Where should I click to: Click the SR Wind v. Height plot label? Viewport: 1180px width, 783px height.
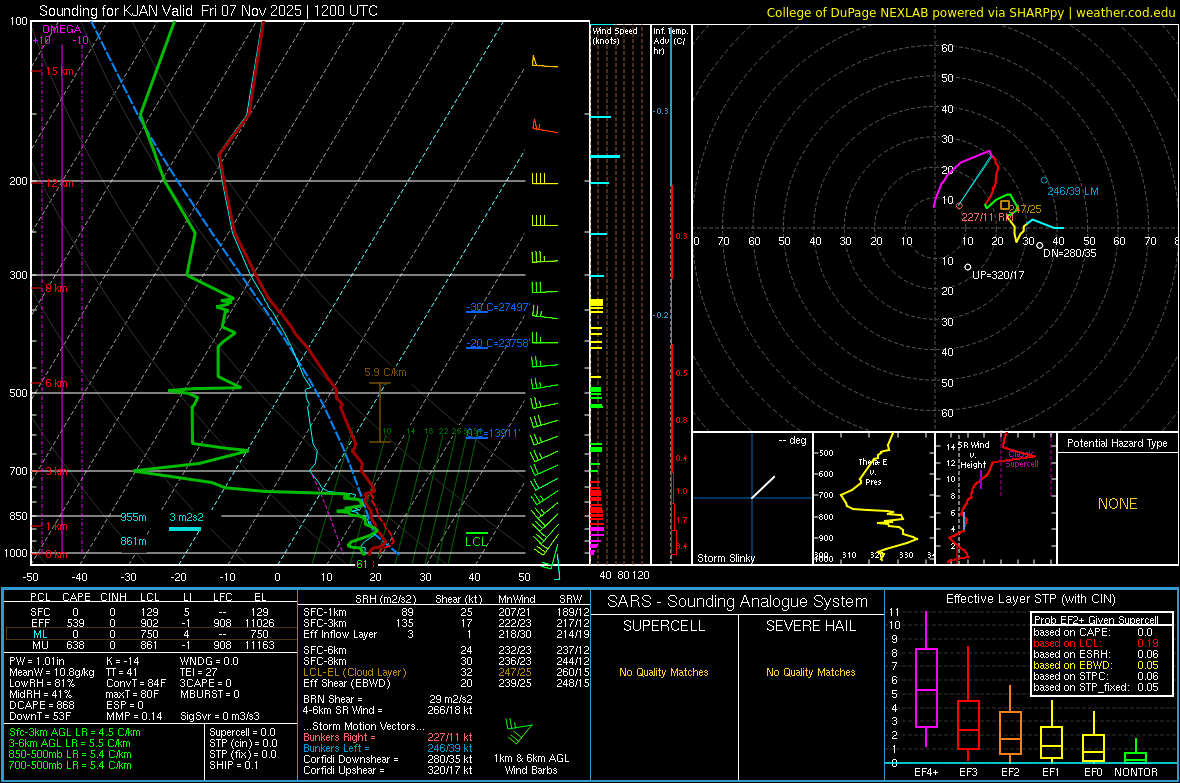pyautogui.click(x=973, y=455)
